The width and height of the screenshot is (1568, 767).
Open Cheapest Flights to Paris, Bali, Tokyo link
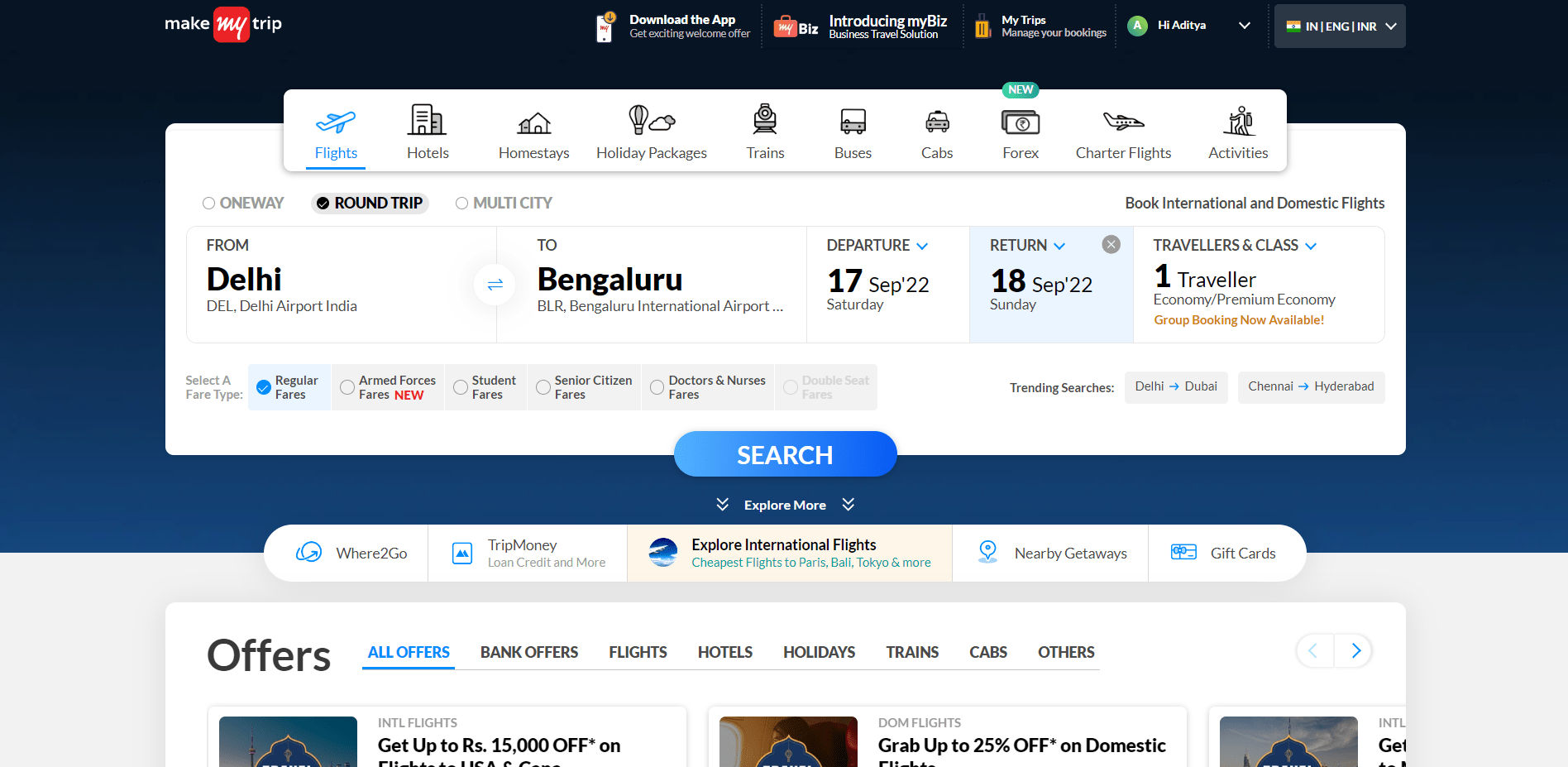[x=811, y=563]
